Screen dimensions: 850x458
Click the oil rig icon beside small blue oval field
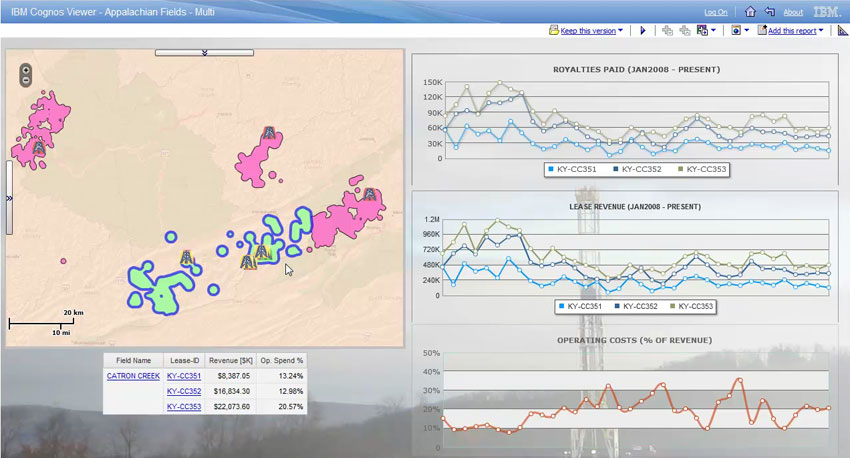tap(186, 257)
